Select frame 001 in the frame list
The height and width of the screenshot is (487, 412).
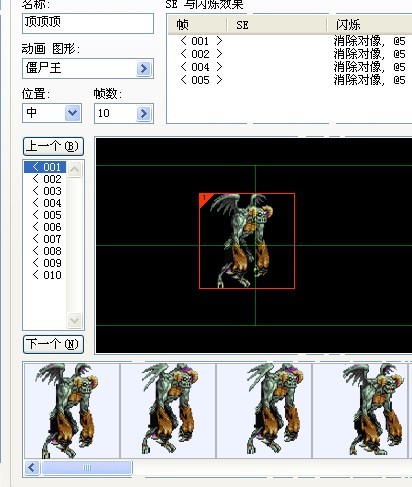45,167
